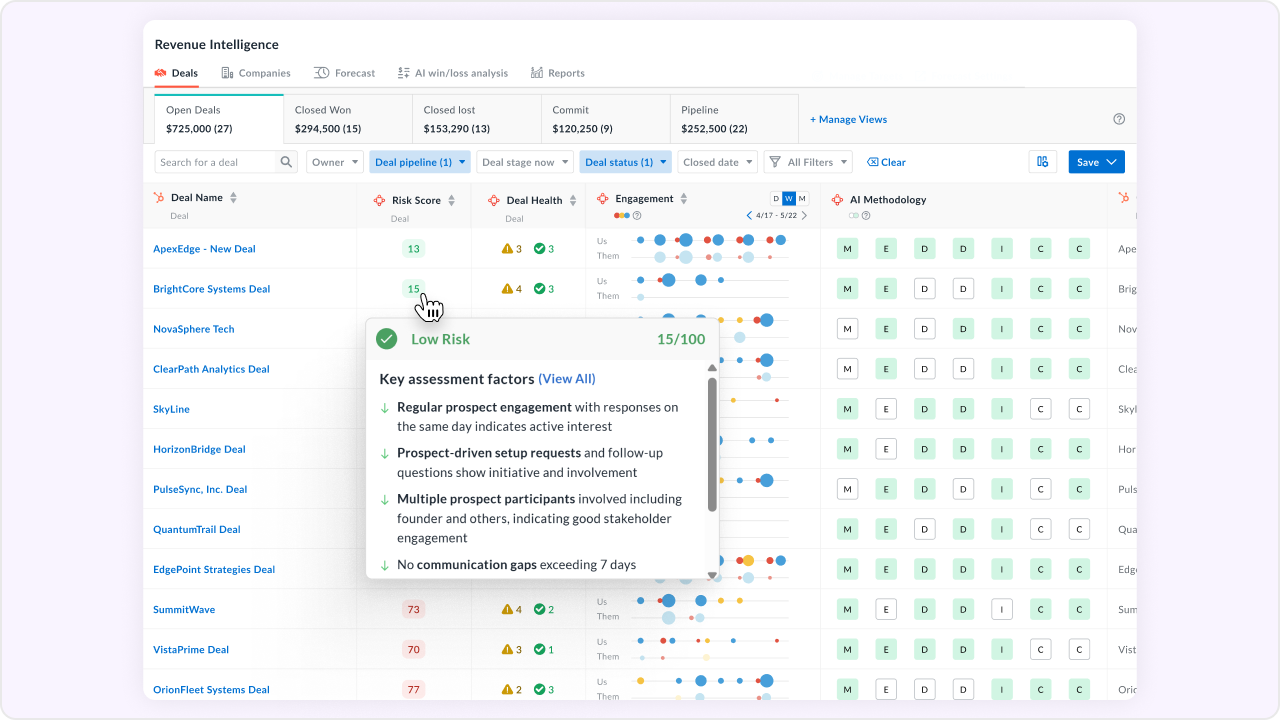Click warning icon in ApexEdge deal health
The image size is (1280, 720).
507,249
